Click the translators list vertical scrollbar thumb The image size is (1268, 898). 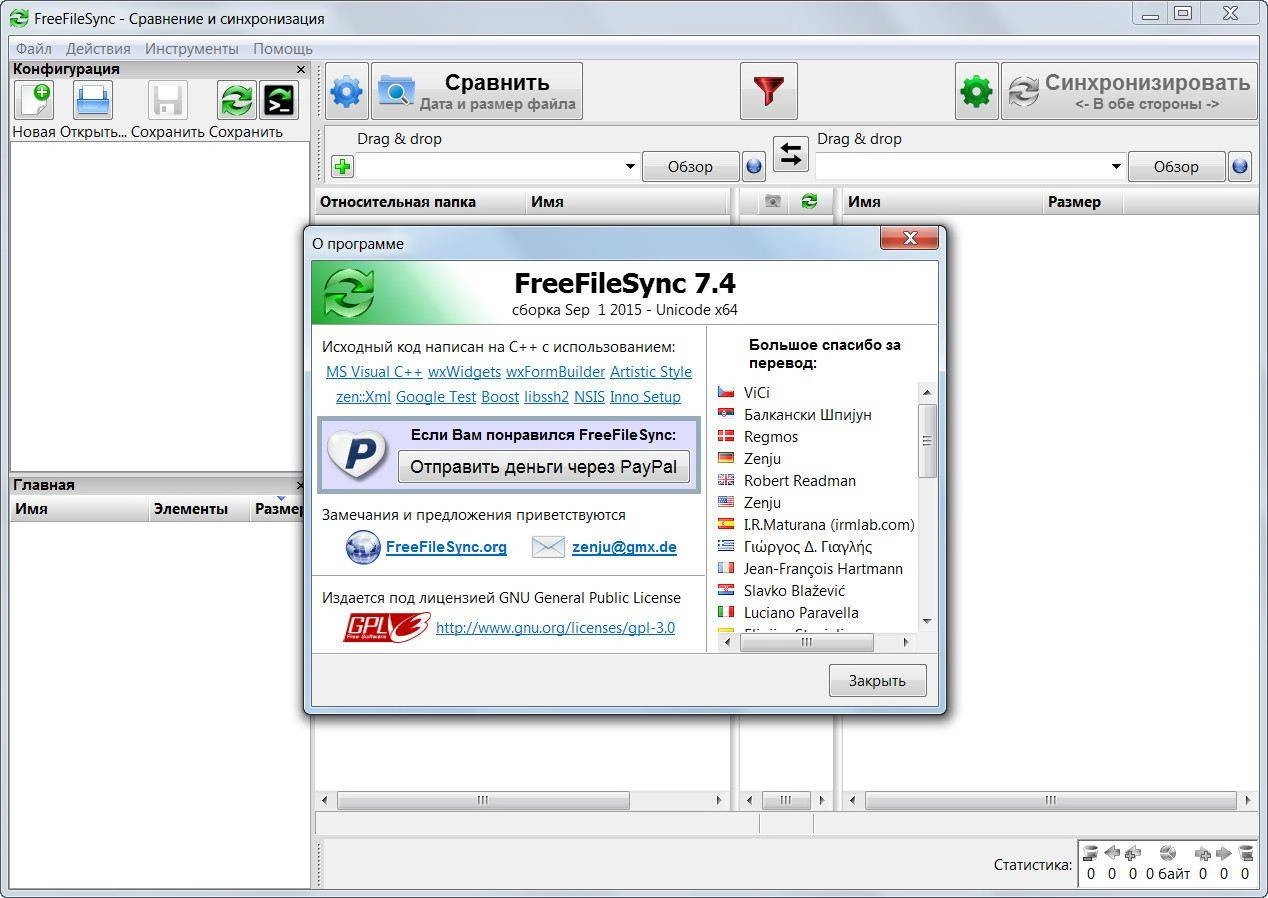tap(927, 441)
